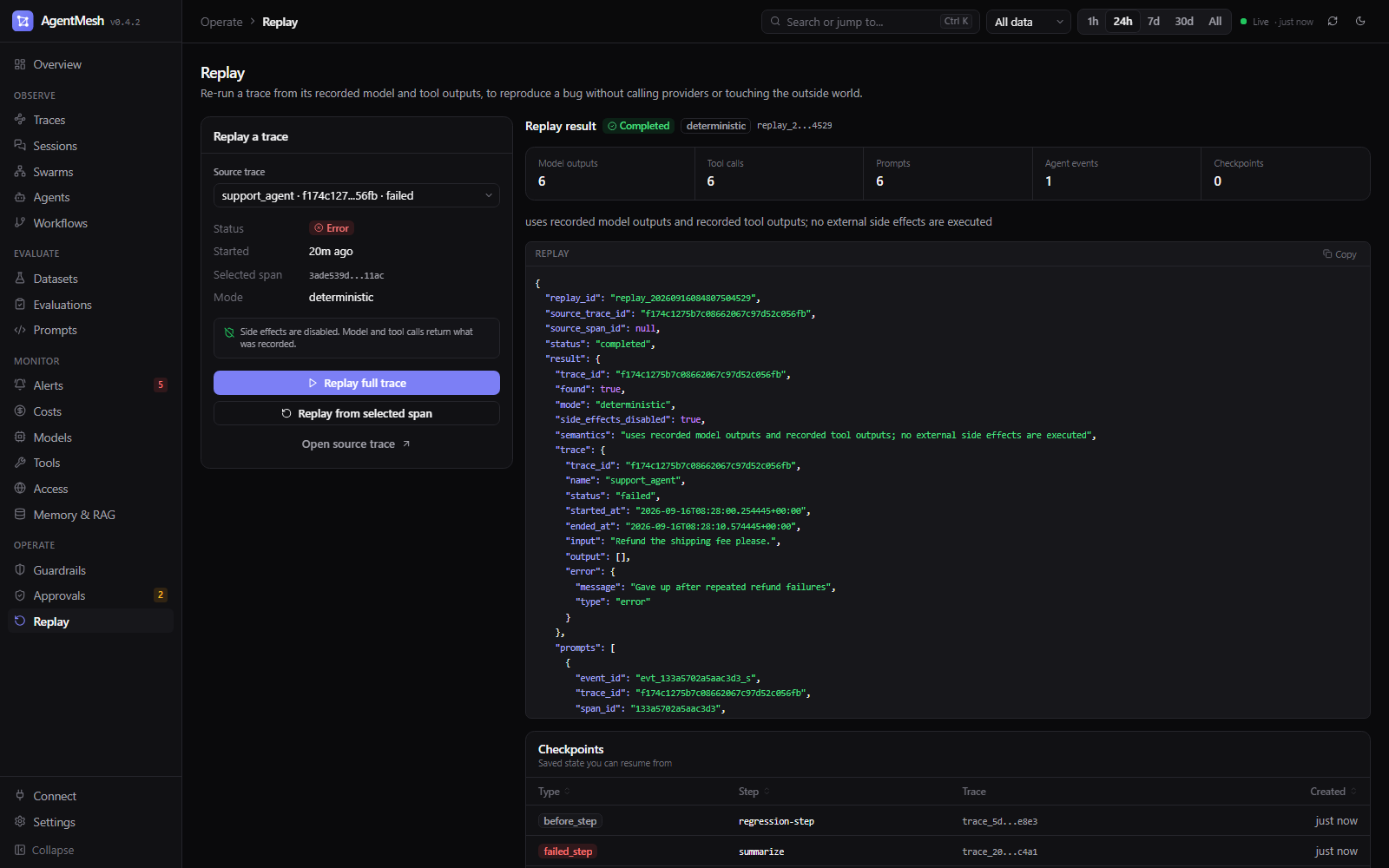Image resolution: width=1389 pixels, height=868 pixels.
Task: Open Evaluations page
Action: [x=90, y=305]
